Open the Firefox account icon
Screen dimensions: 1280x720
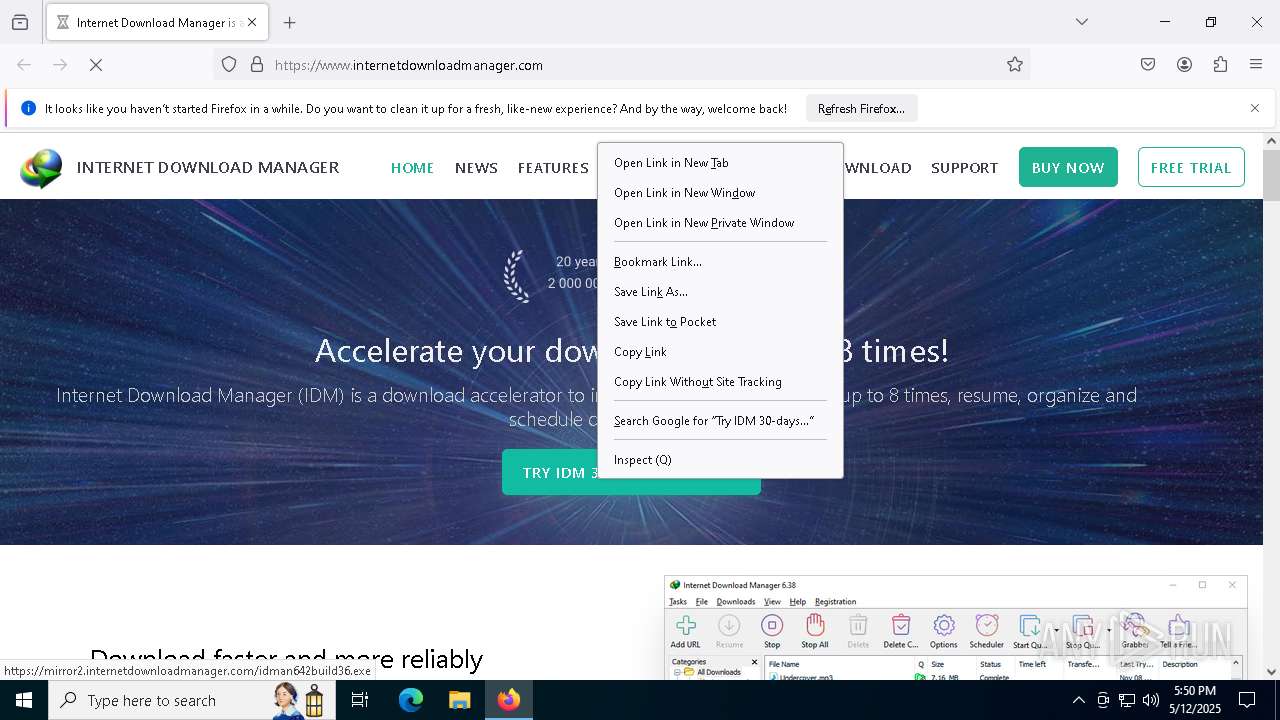point(1184,65)
